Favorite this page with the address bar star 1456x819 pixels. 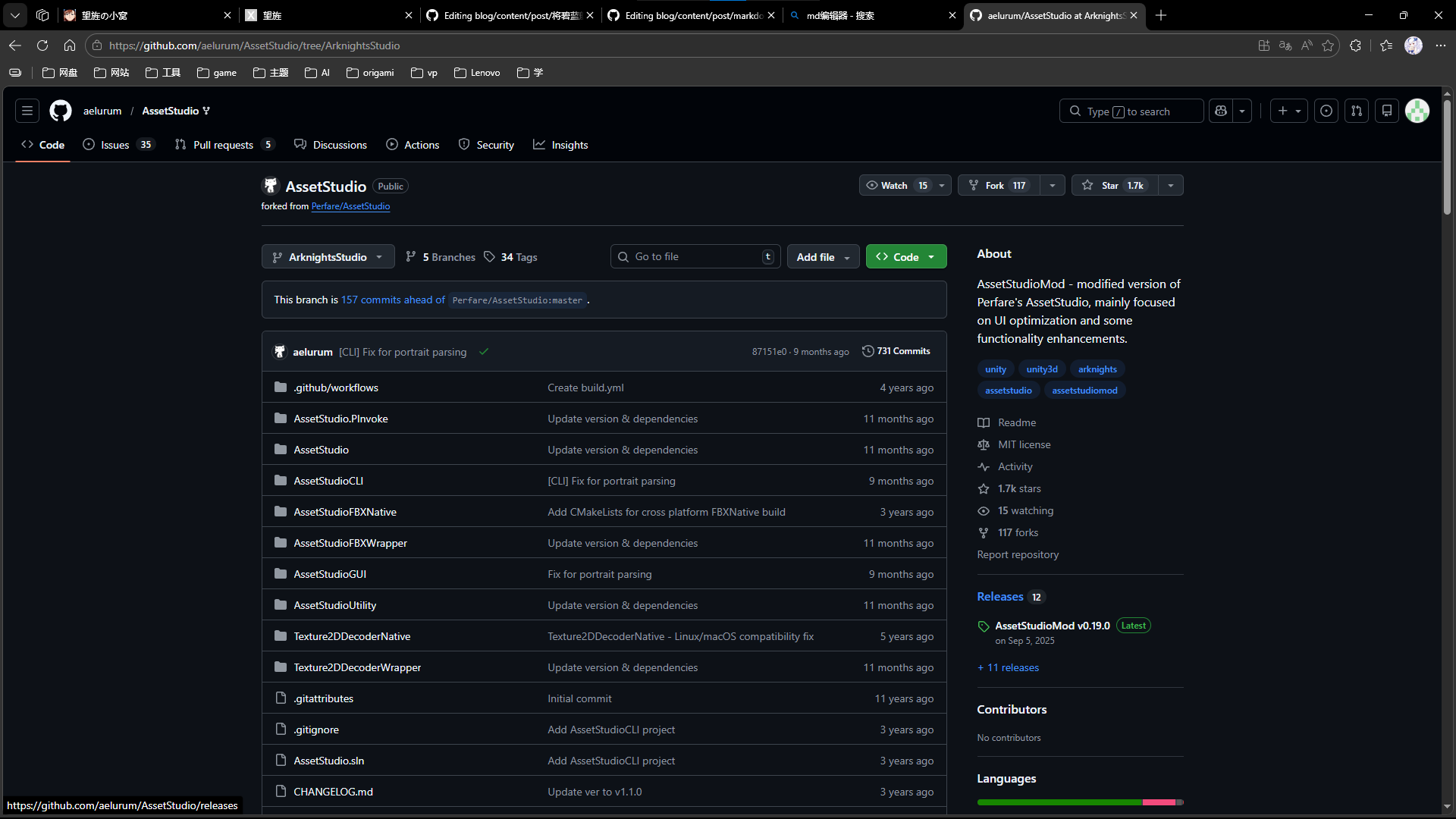pos(1328,45)
